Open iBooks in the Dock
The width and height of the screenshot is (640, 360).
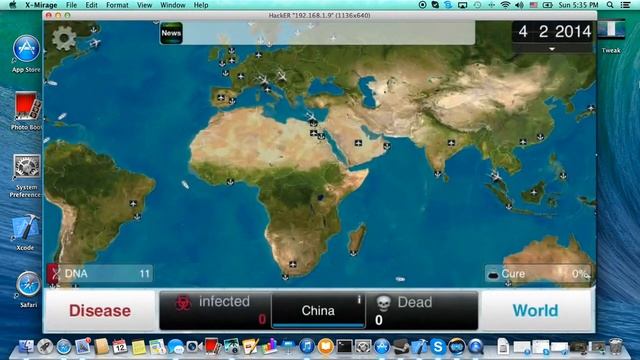coord(325,347)
